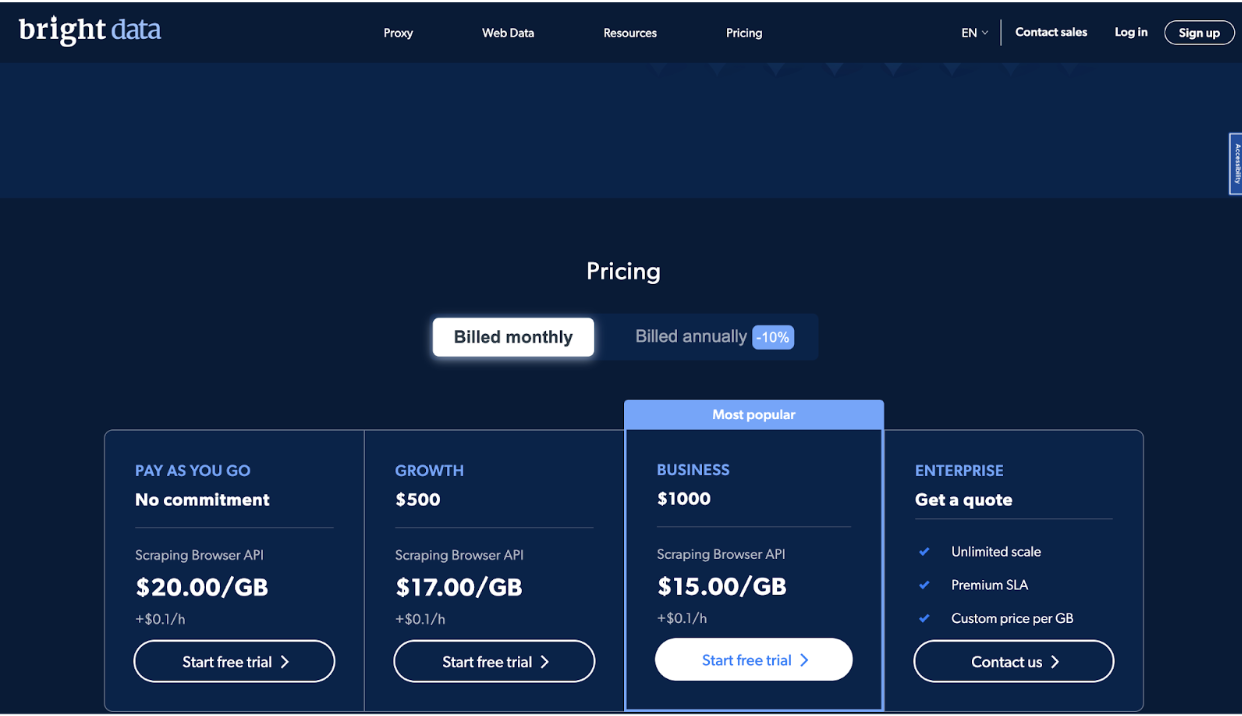Click Contact us in Enterprise plan
Viewport: 1242px width, 716px height.
tap(1014, 661)
